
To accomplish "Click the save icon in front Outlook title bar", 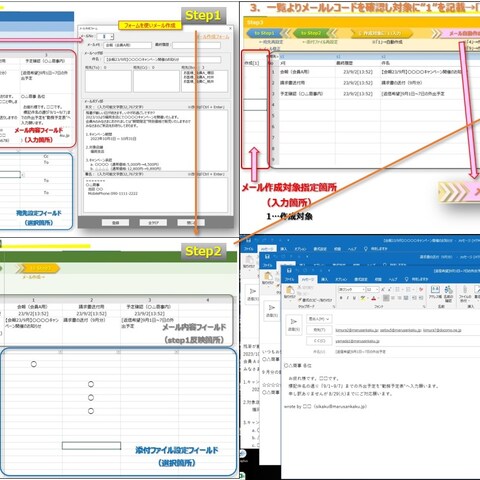I will (289, 270).
